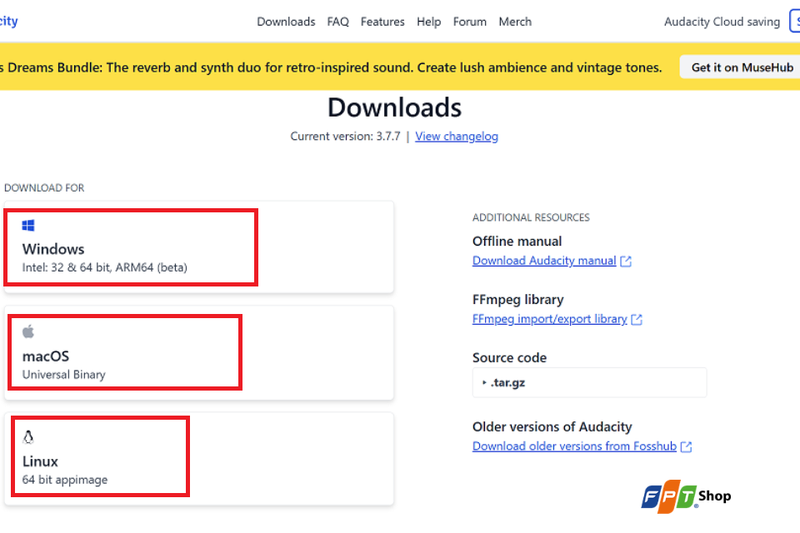This screenshot has height=533, width=800.
Task: Go to Features in the top navigation
Action: point(382,22)
